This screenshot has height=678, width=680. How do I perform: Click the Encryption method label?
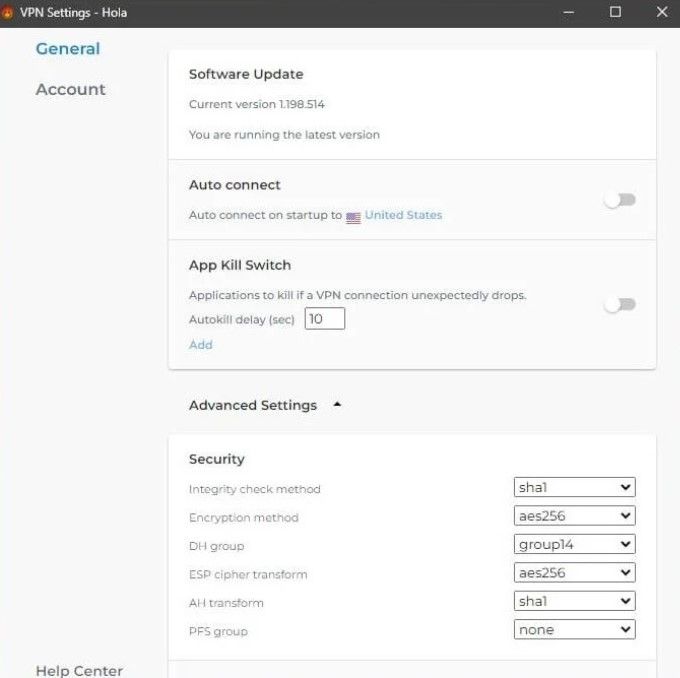pos(244,518)
